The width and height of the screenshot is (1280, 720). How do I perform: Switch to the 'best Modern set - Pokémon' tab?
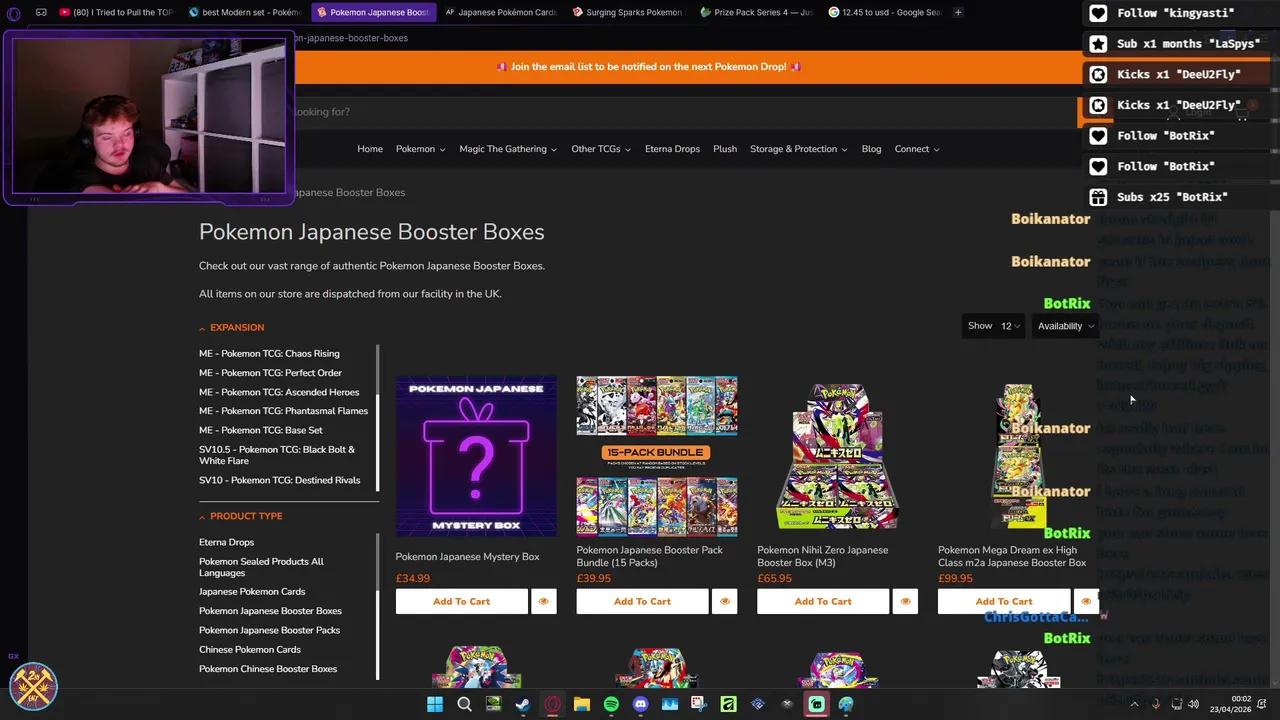(243, 13)
